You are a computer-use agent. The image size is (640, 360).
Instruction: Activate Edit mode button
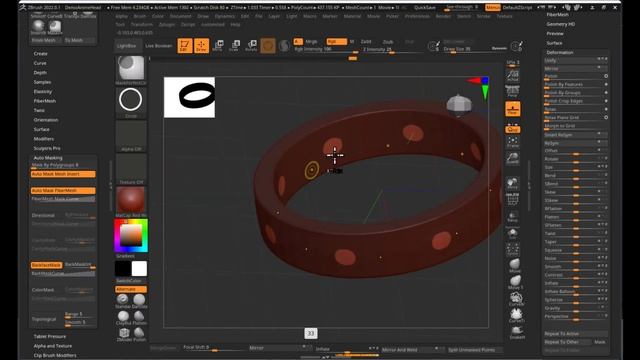pyautogui.click(x=185, y=45)
